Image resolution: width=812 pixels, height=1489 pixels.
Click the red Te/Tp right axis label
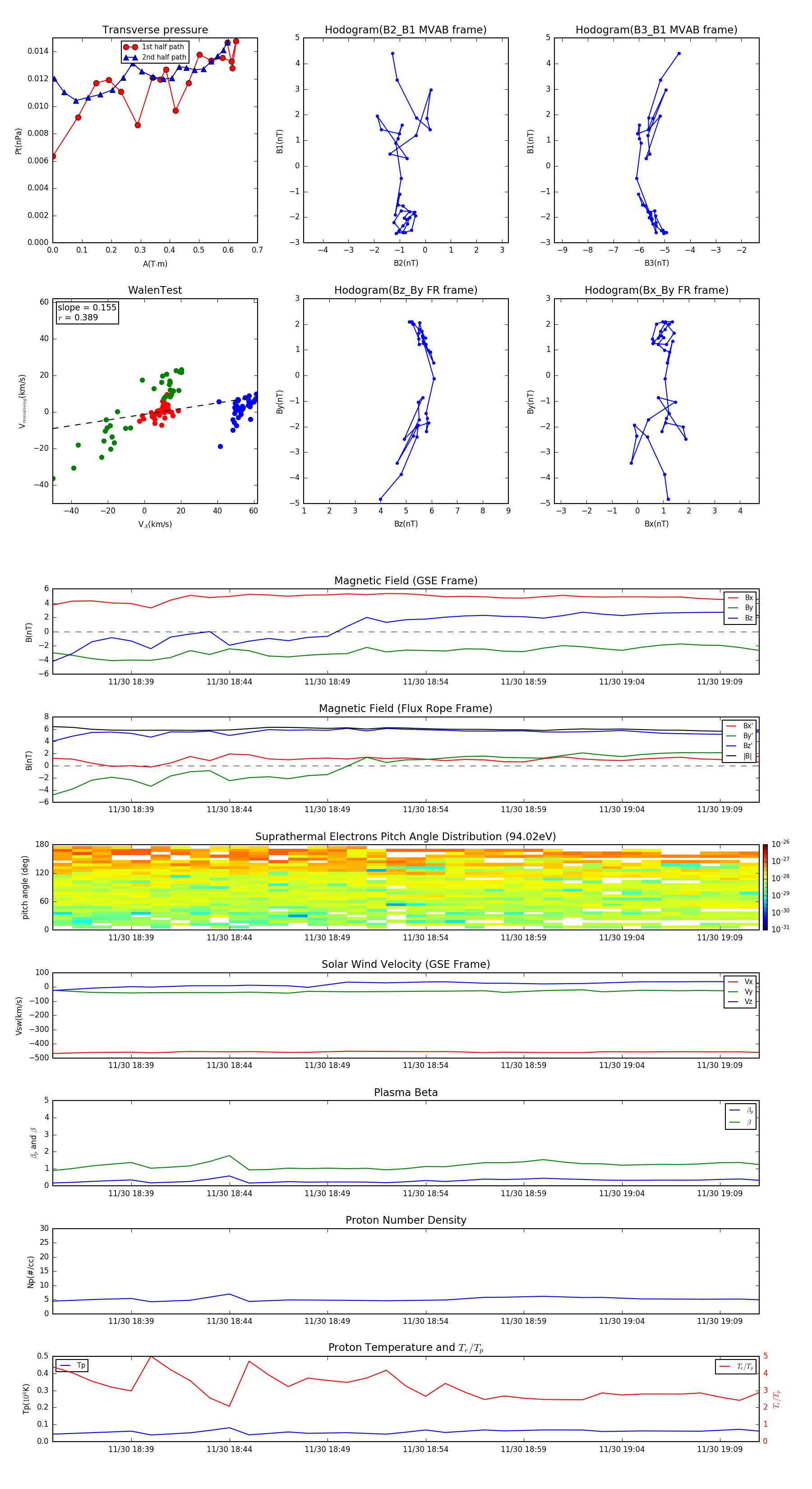tap(776, 1399)
